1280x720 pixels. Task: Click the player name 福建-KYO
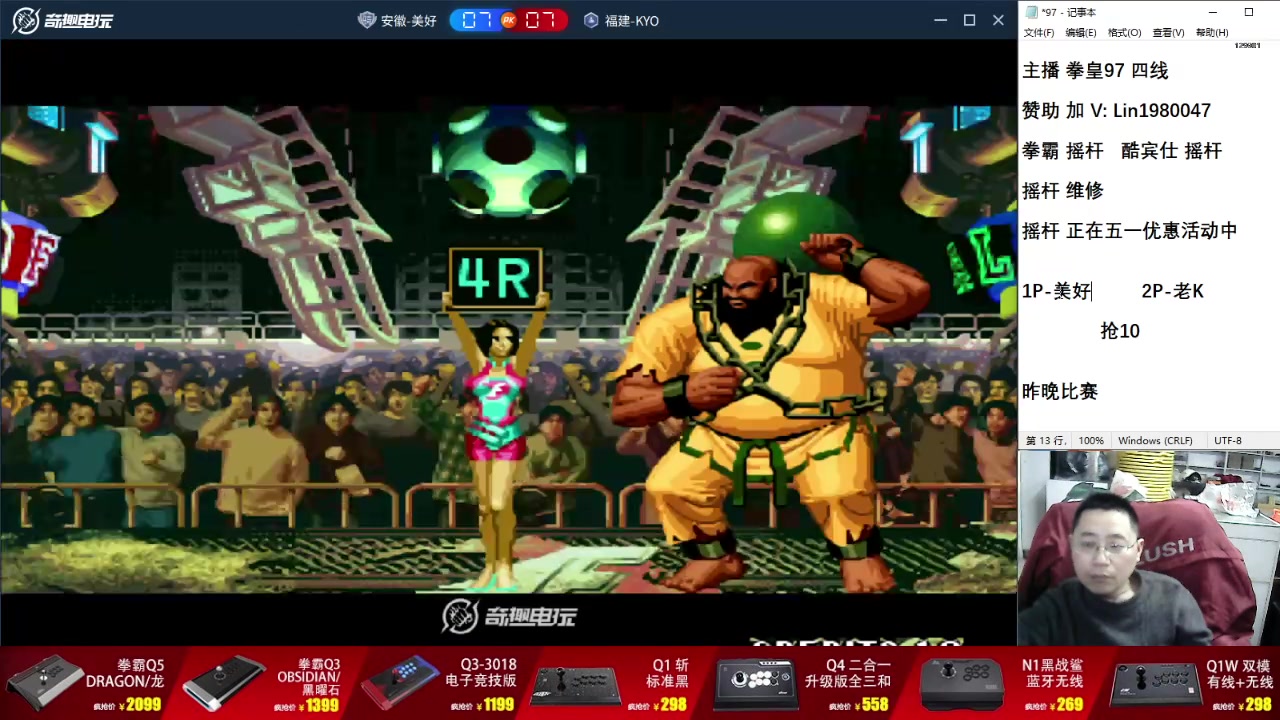tap(631, 21)
